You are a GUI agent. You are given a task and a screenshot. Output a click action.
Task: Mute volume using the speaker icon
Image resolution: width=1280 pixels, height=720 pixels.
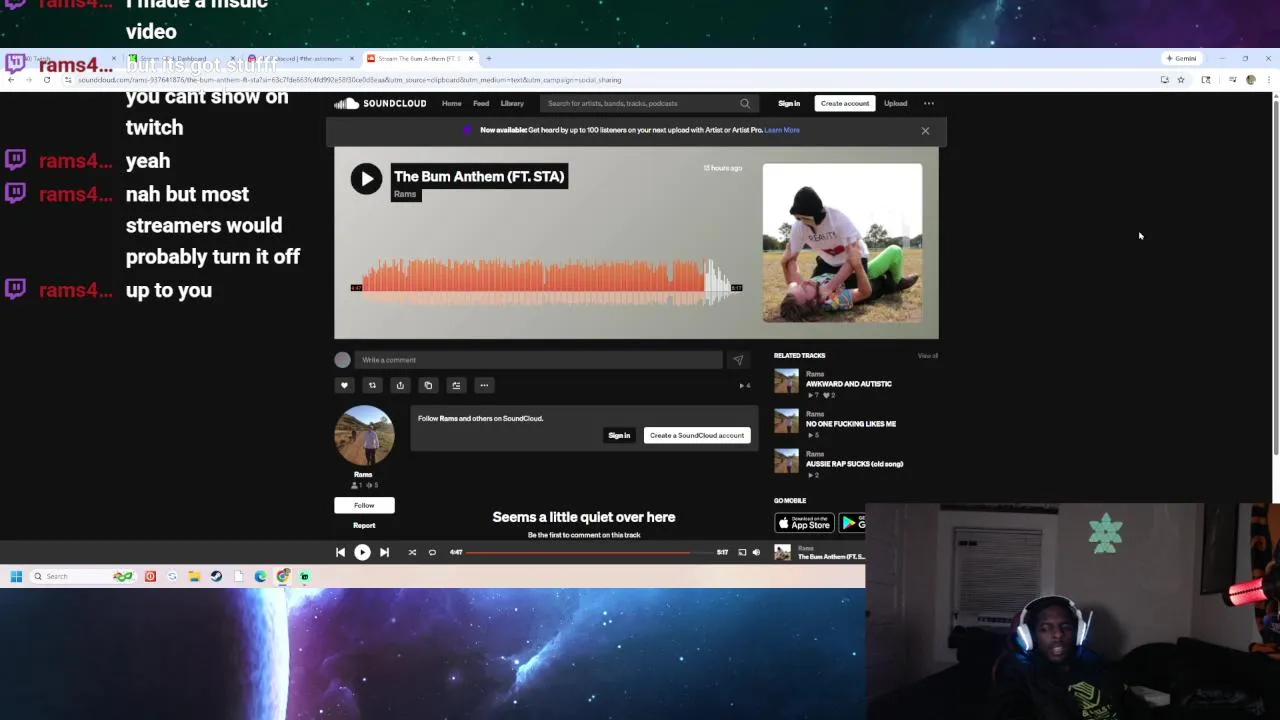(x=756, y=552)
